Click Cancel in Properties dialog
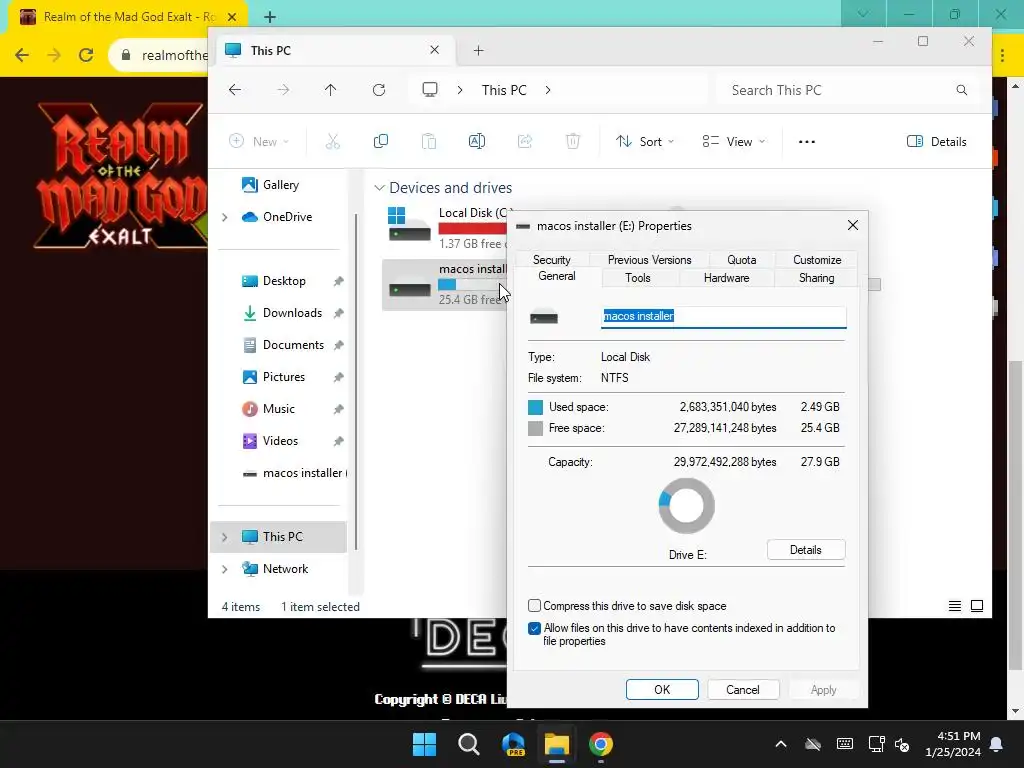 pos(743,690)
